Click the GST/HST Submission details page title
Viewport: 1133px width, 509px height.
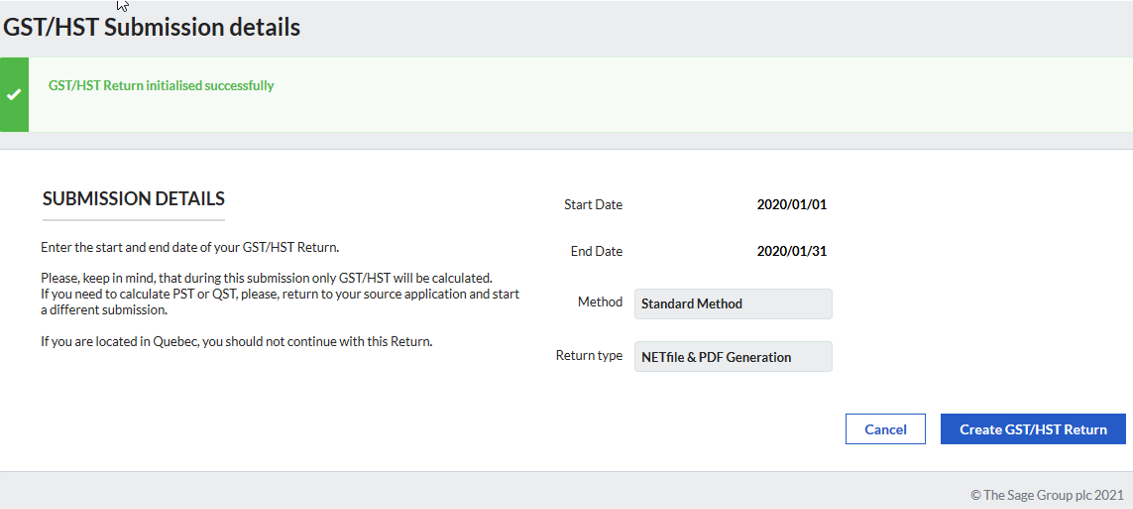point(151,27)
